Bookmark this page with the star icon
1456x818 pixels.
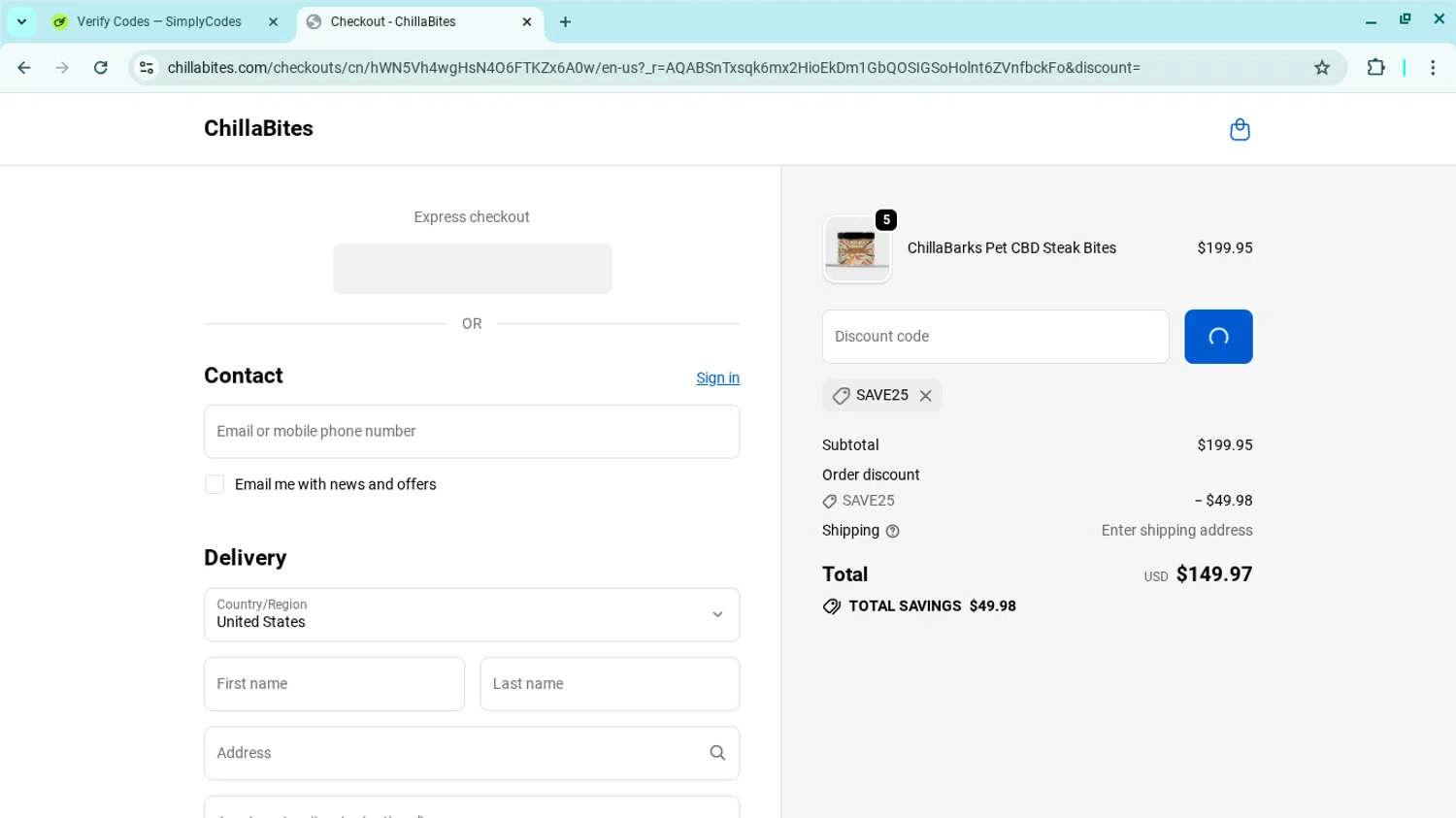point(1321,68)
